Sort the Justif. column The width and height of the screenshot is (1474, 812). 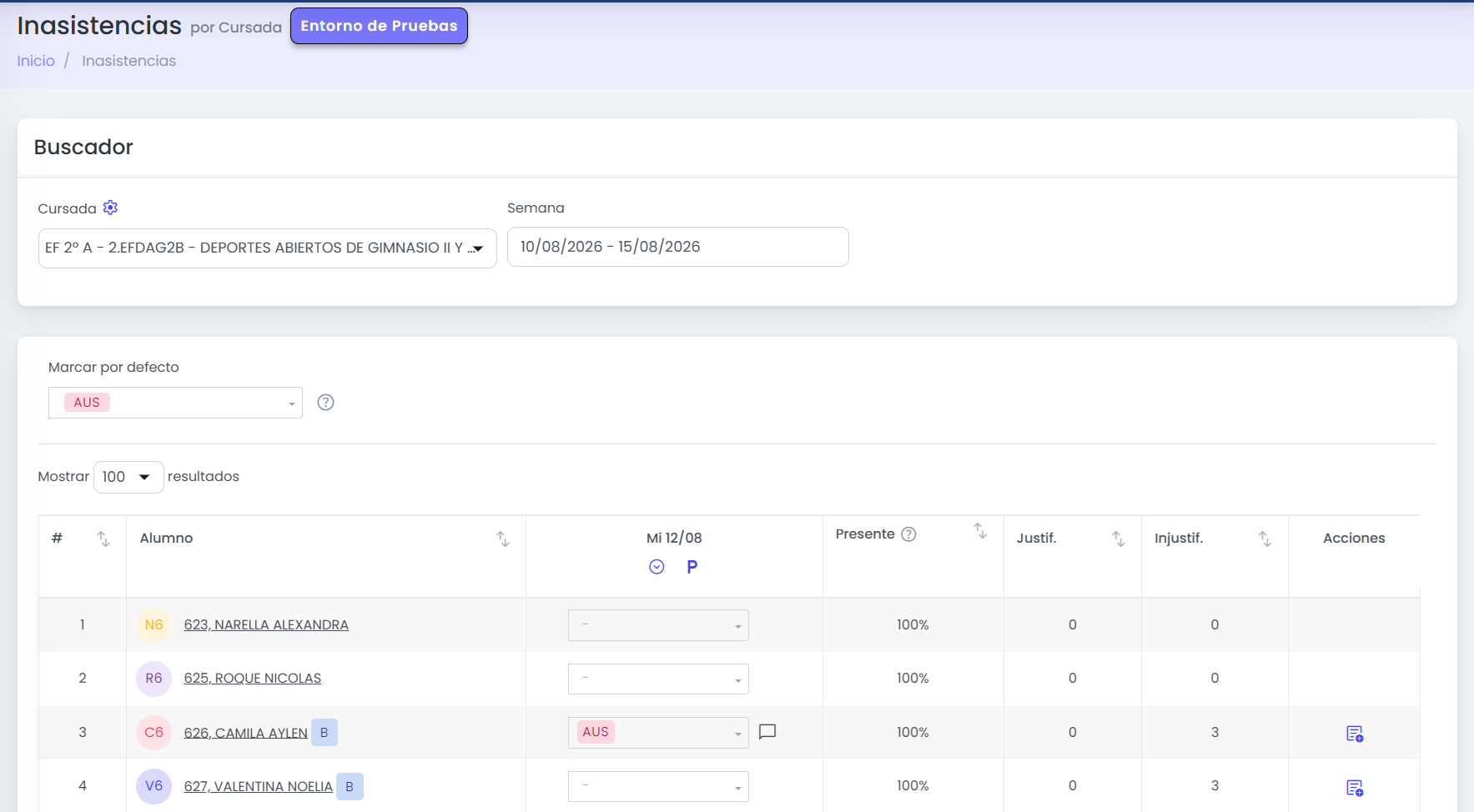coord(1119,539)
